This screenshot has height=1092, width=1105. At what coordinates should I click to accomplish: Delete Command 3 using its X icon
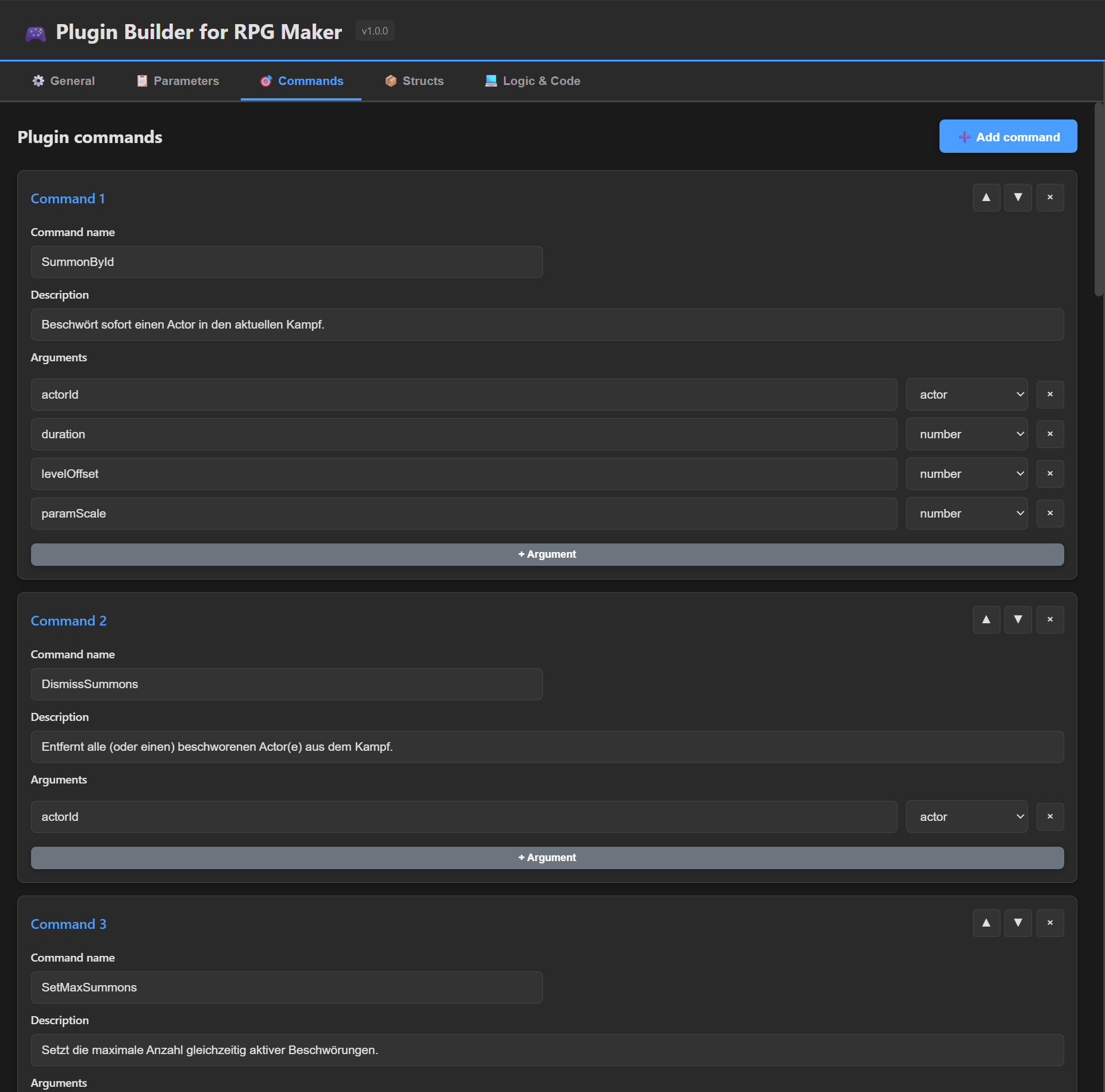[x=1050, y=923]
